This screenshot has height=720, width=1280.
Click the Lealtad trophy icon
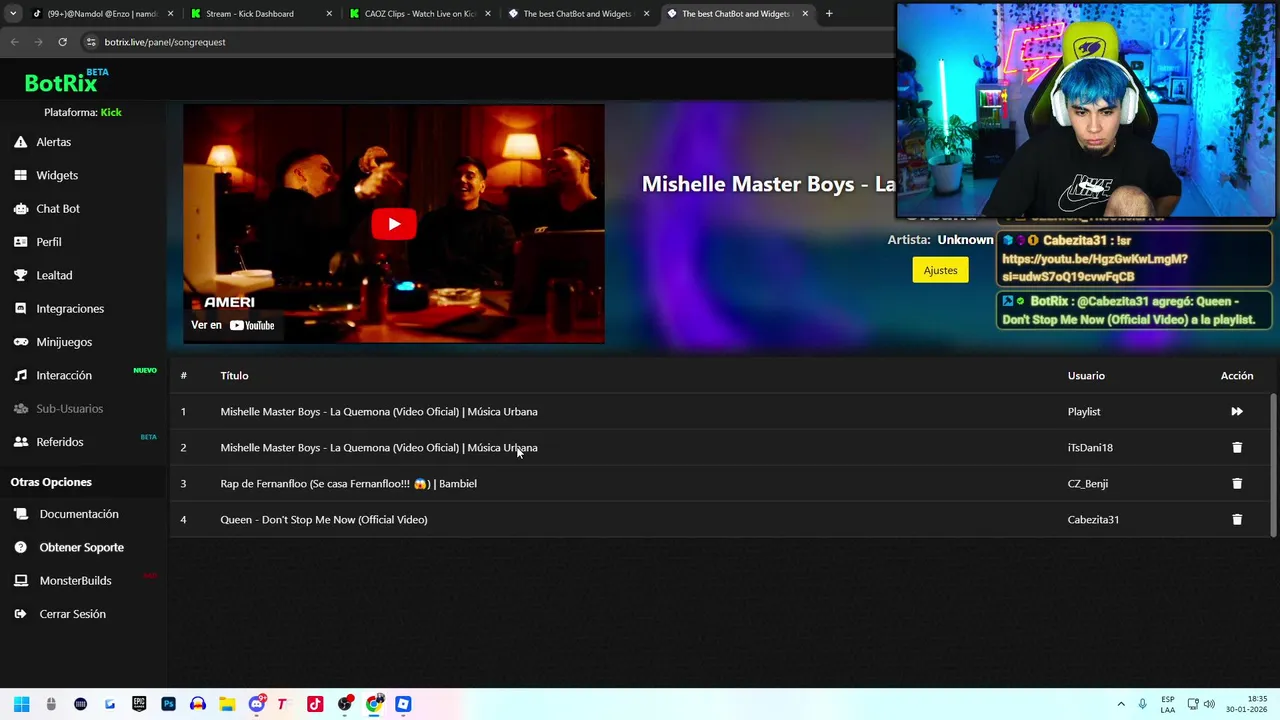[x=20, y=275]
